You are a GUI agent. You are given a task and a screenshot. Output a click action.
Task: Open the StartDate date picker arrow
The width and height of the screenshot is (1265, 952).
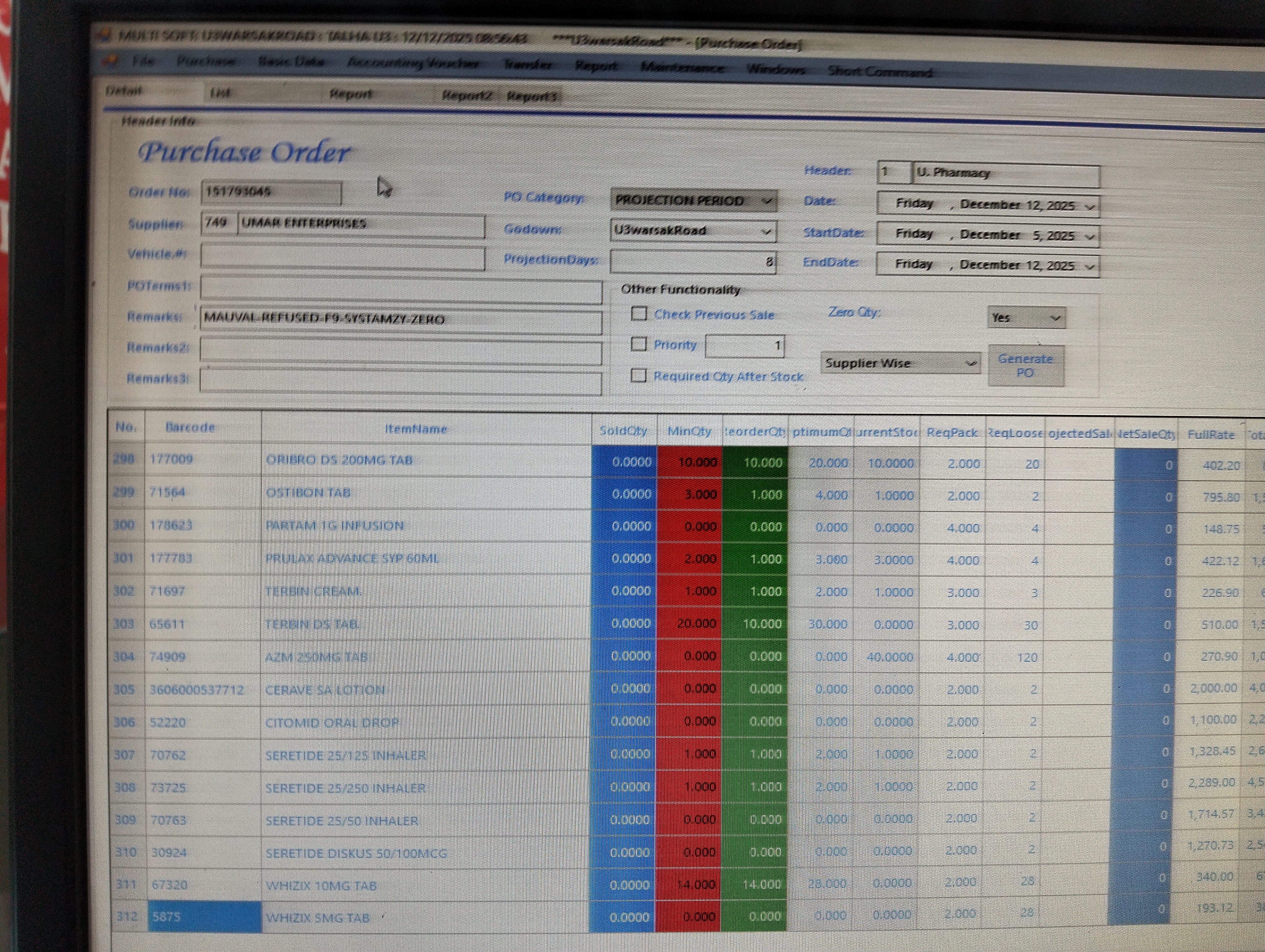tap(1090, 236)
